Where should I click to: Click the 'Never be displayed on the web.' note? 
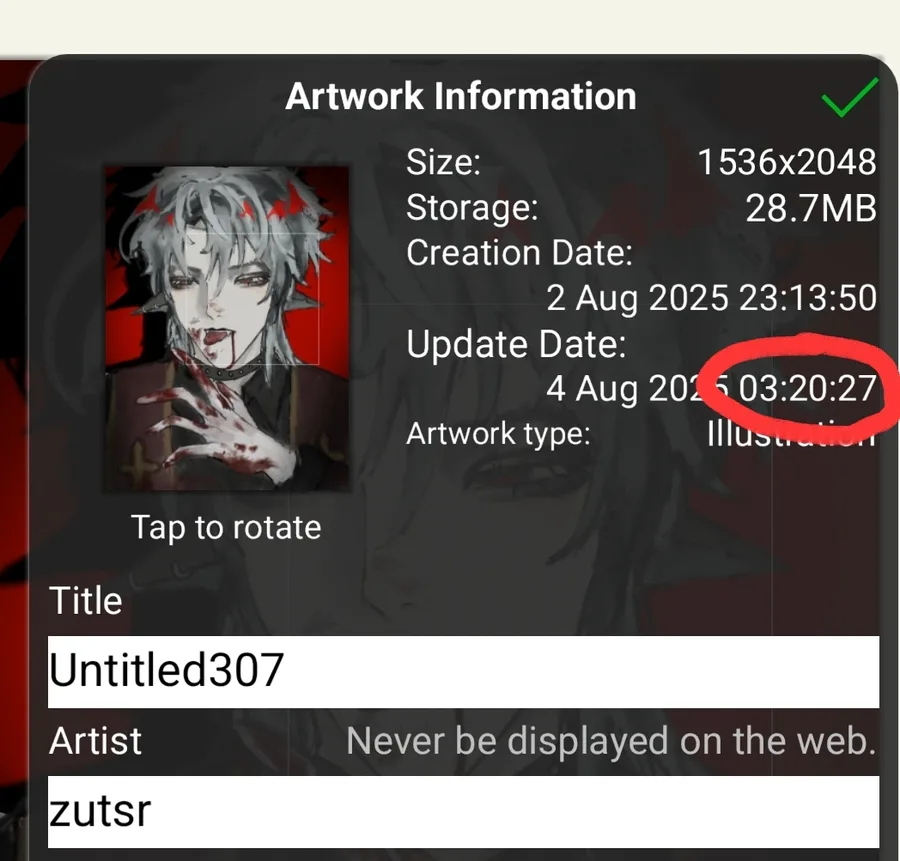click(x=611, y=740)
